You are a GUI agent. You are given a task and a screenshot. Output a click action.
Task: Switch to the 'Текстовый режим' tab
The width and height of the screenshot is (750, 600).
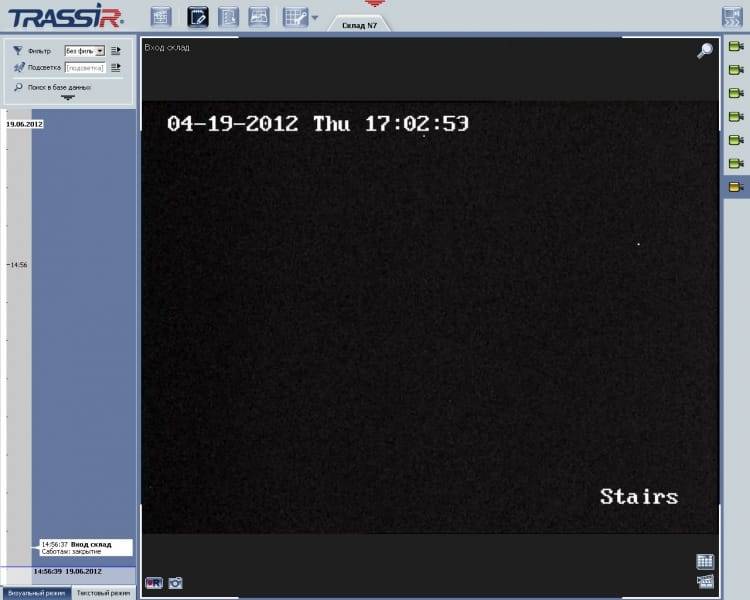point(104,593)
